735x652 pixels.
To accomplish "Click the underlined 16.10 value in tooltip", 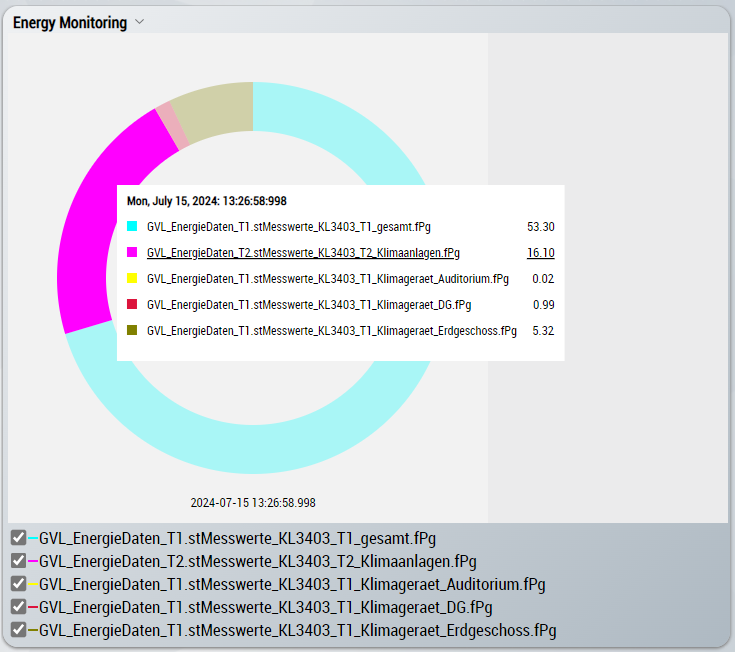I will click(x=540, y=253).
